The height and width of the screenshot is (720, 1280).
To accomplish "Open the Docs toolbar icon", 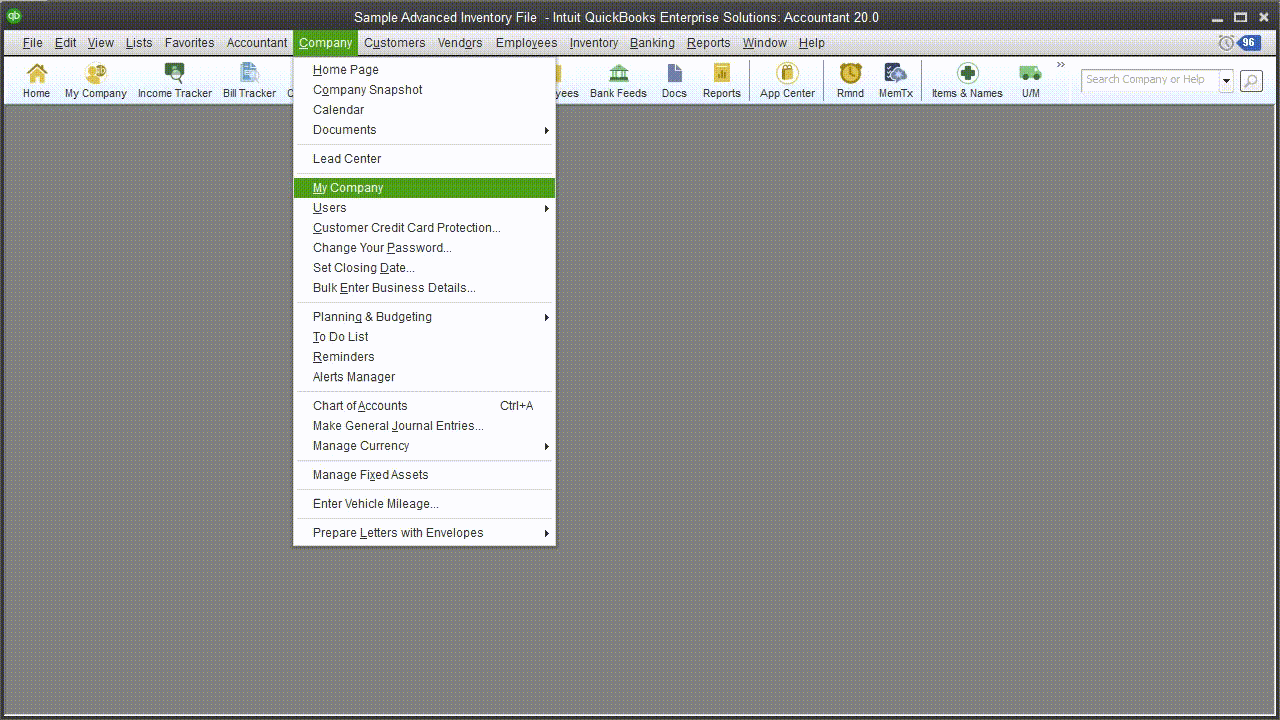I will tap(674, 81).
